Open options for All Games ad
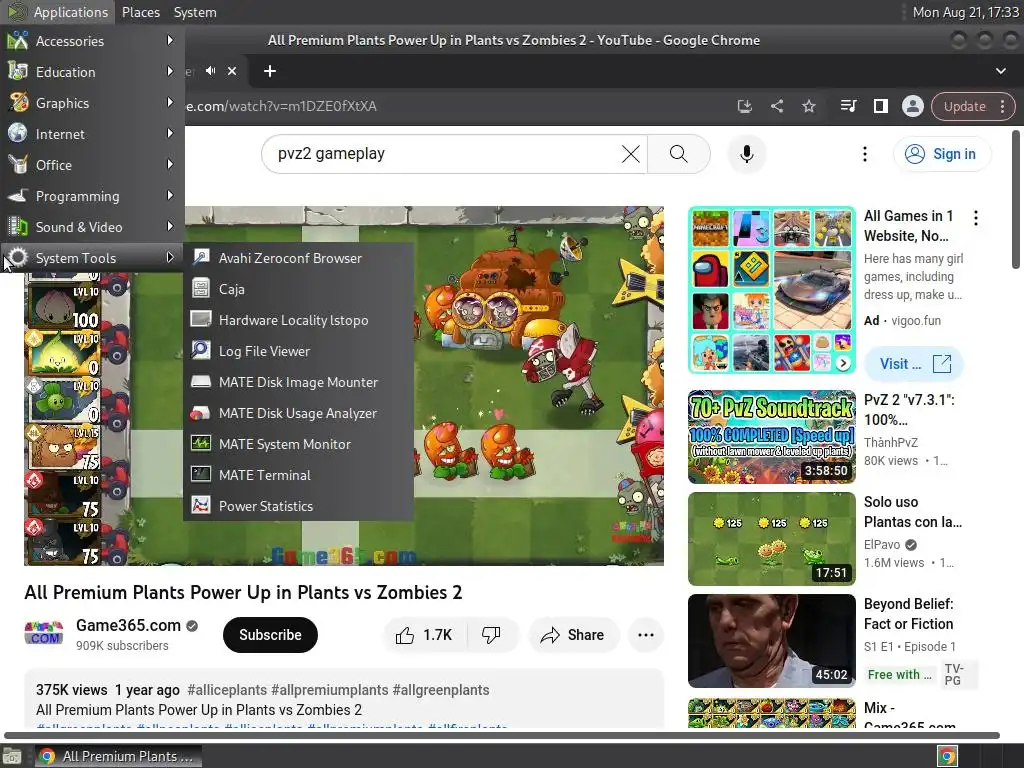This screenshot has width=1024, height=768. tap(976, 217)
